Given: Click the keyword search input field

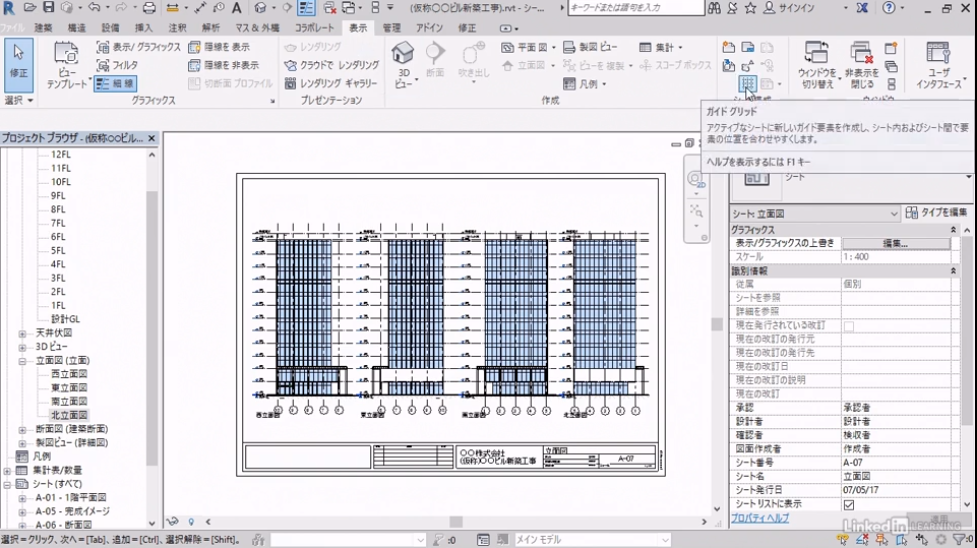Looking at the screenshot, I should point(634,8).
